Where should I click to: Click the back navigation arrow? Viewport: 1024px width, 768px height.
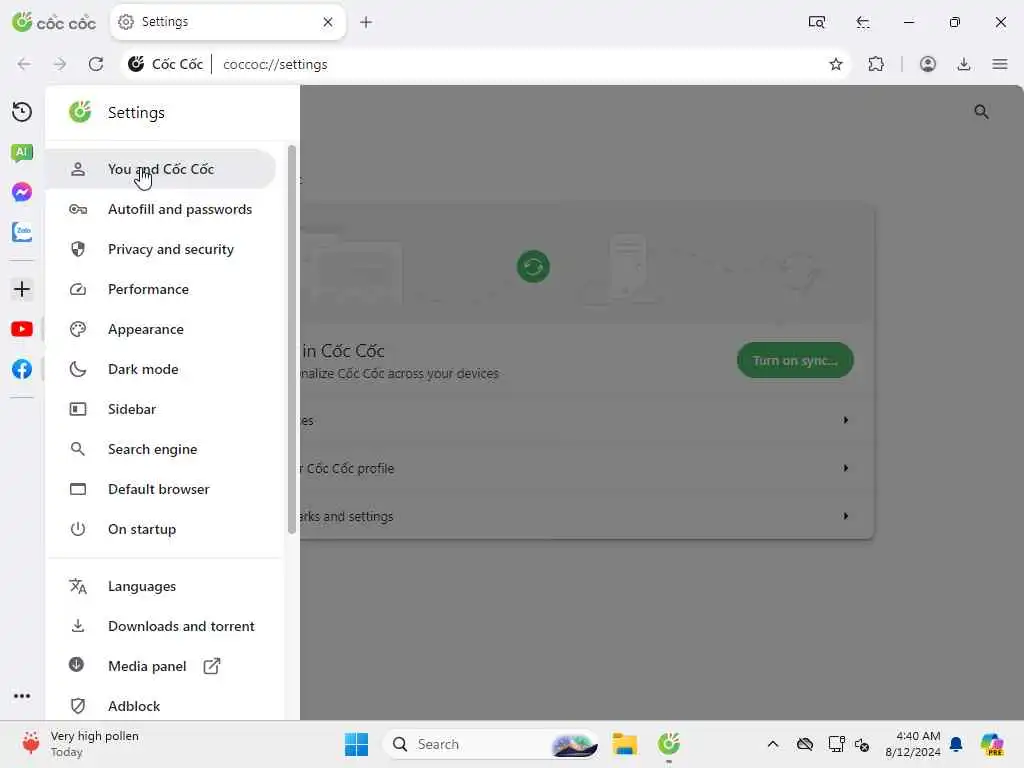coord(24,64)
